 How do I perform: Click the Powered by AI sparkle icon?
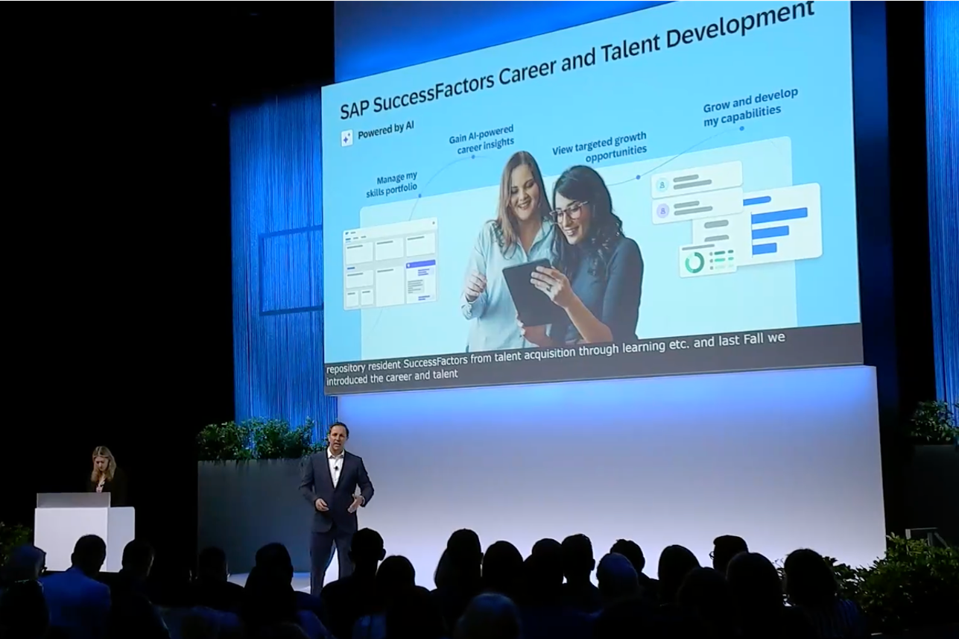click(x=347, y=138)
